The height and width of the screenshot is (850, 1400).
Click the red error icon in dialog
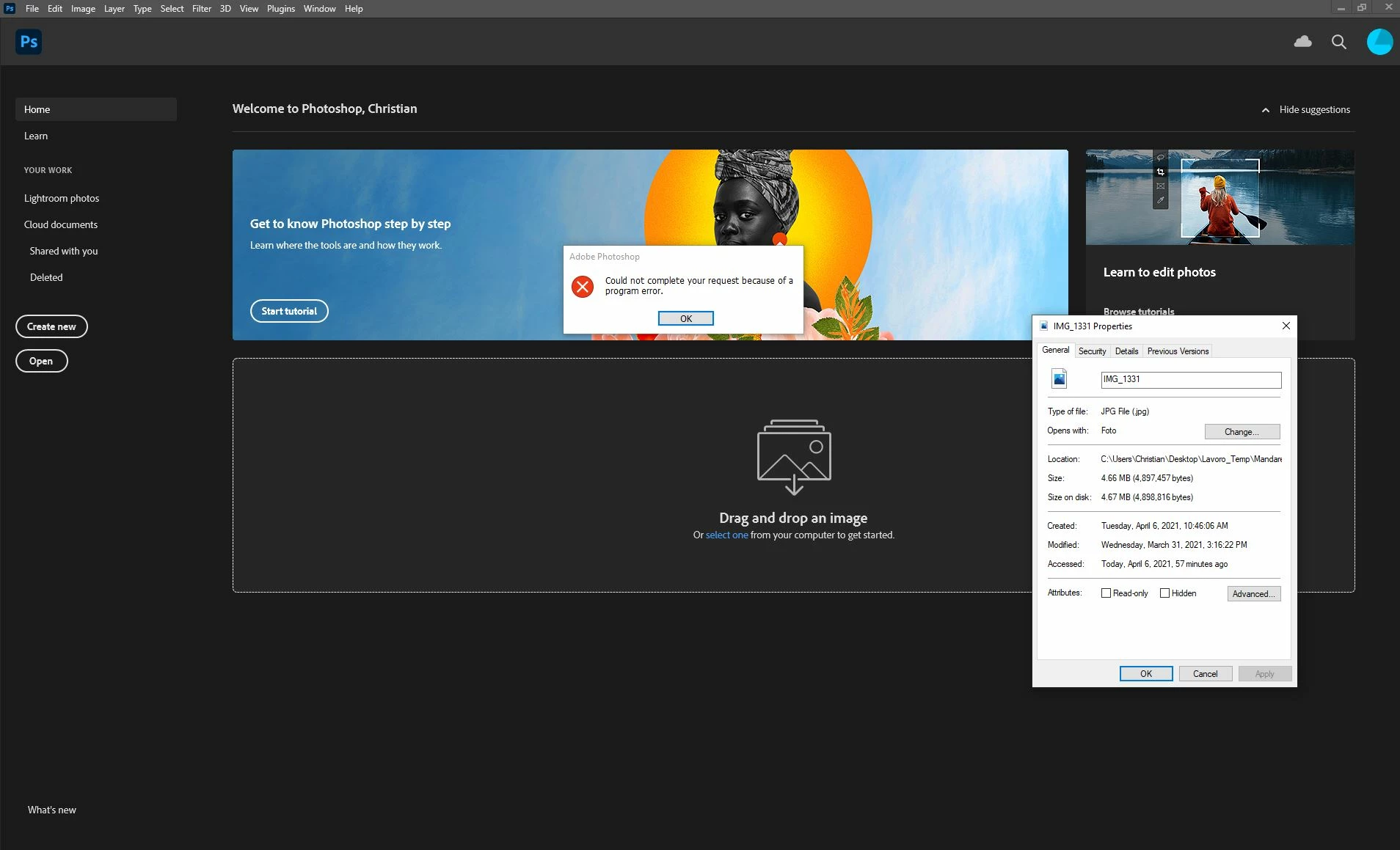583,286
